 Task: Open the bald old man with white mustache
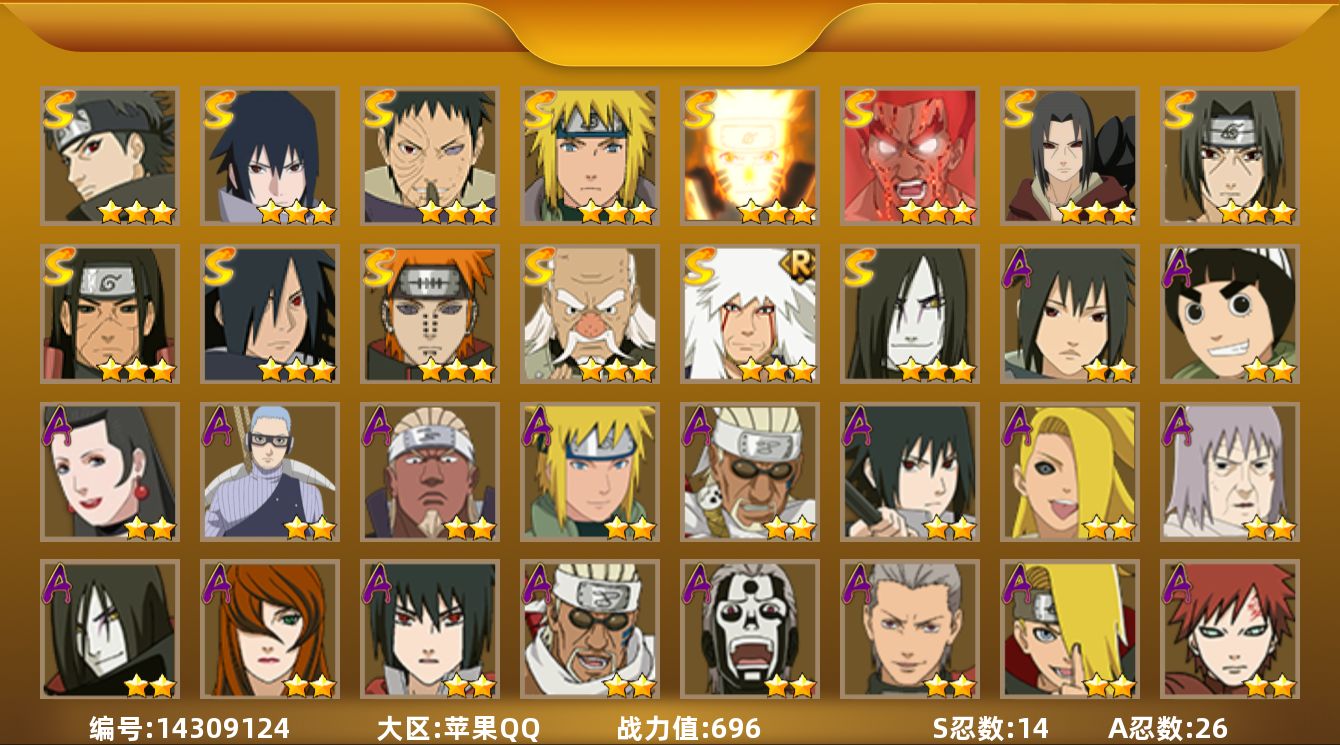(x=590, y=314)
